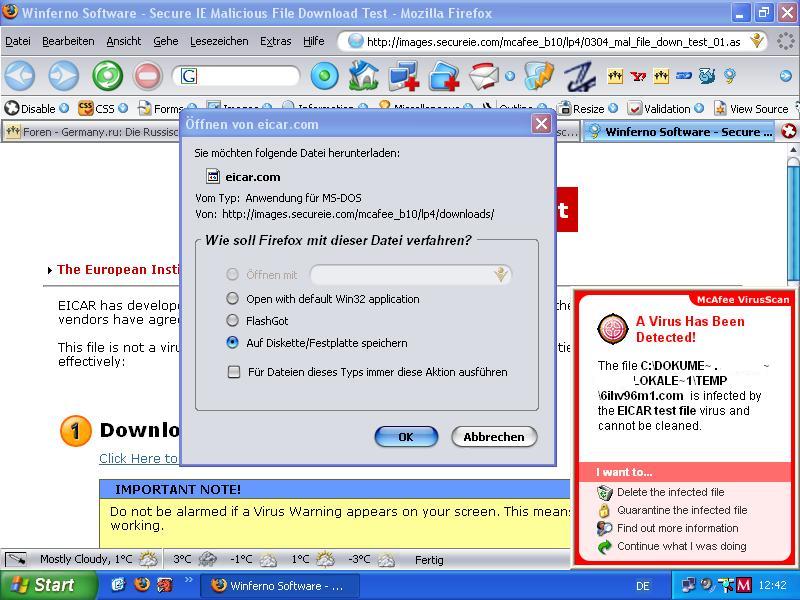Click the monitor icon with red plus
This screenshot has width=800, height=600.
tap(403, 76)
